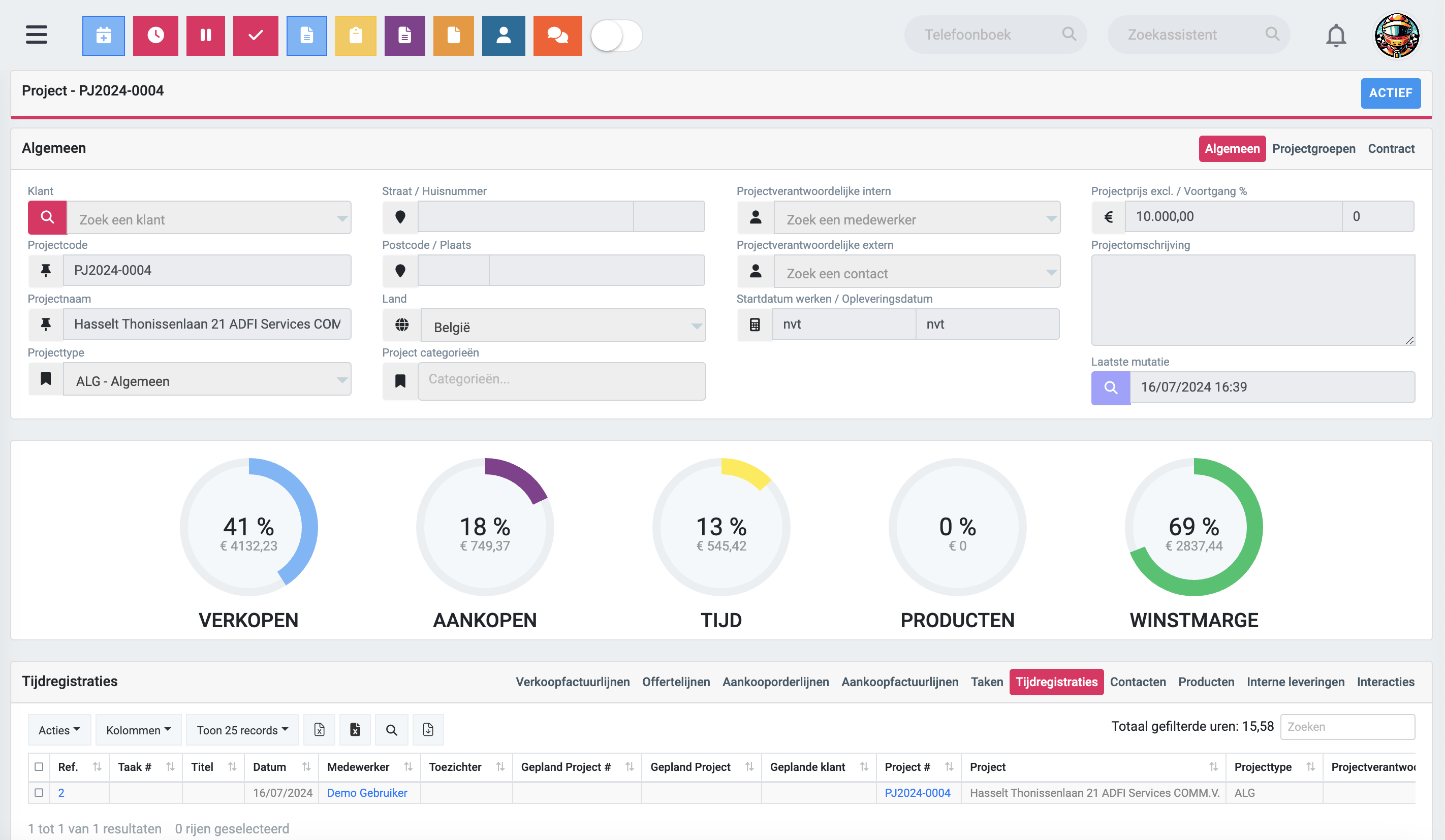Switch to the Contract tab

tap(1391, 148)
